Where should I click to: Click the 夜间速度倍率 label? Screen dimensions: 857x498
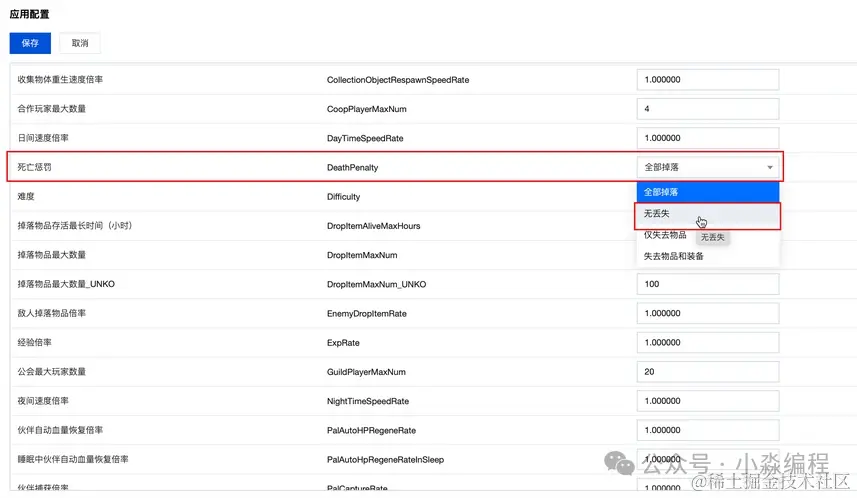click(x=43, y=401)
